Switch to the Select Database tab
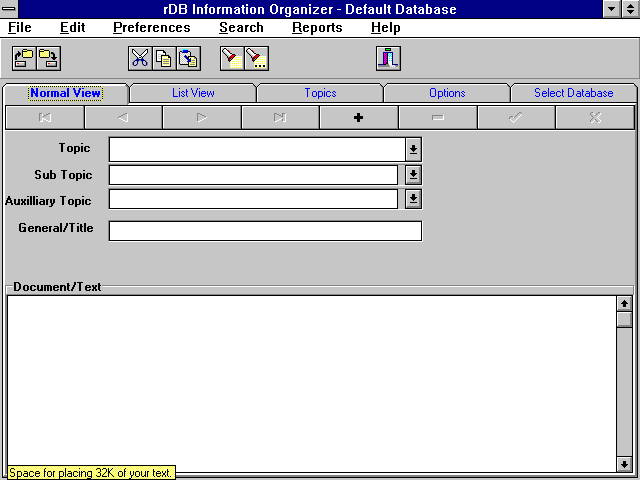This screenshot has height=480, width=640. pos(573,93)
